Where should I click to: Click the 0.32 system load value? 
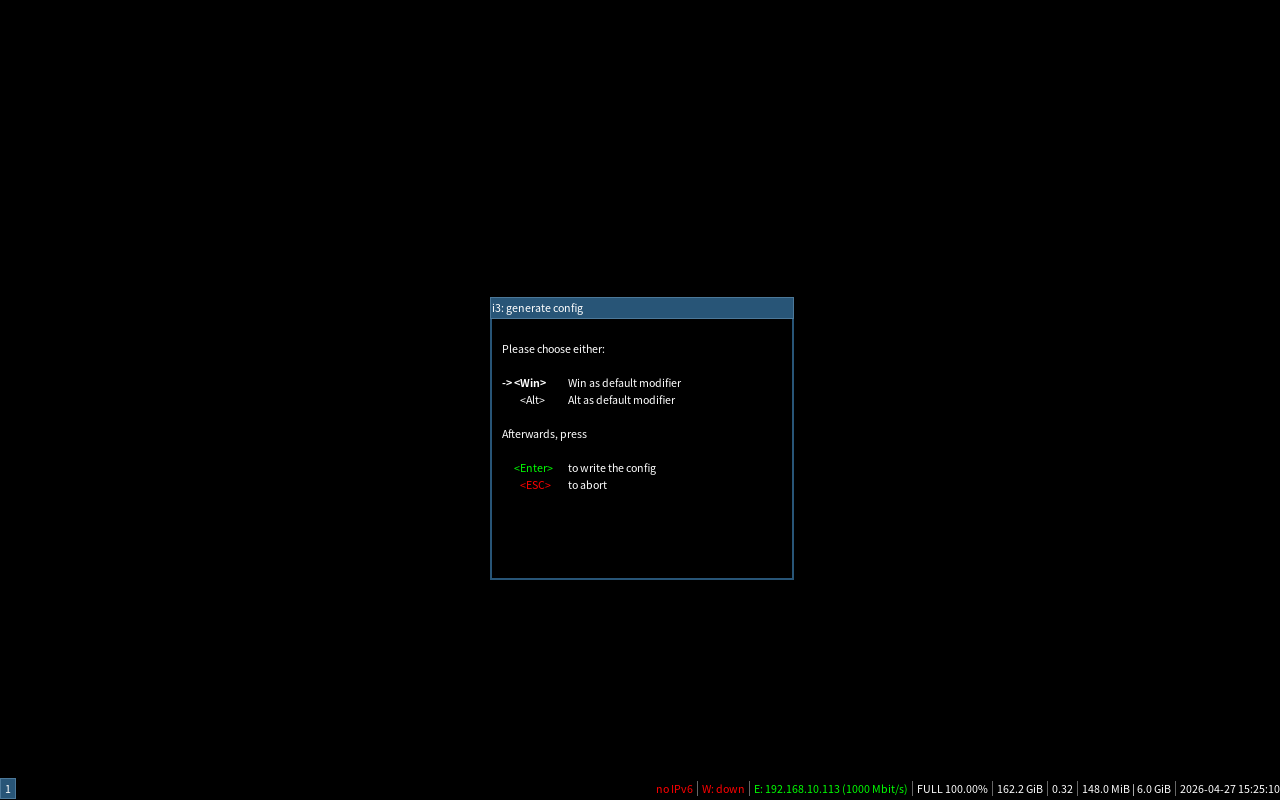[1062, 789]
